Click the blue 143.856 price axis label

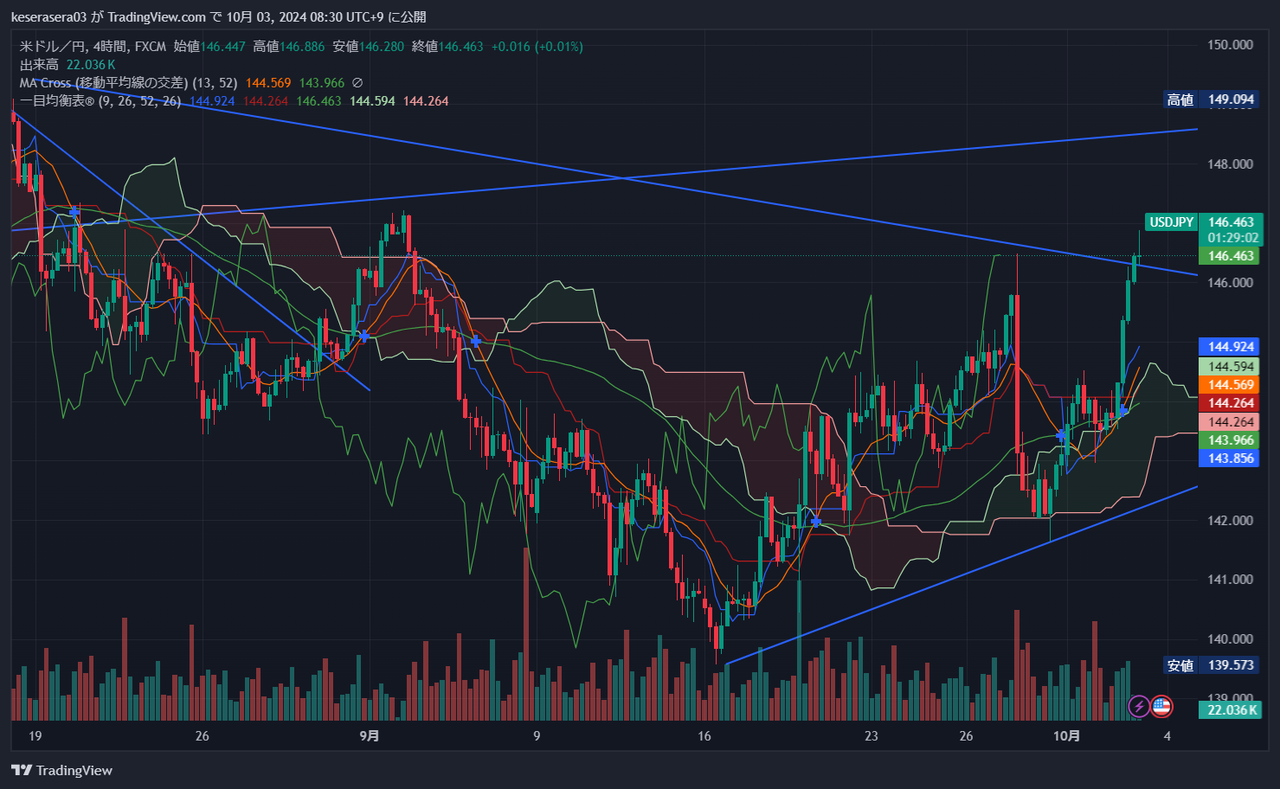pyautogui.click(x=1231, y=458)
